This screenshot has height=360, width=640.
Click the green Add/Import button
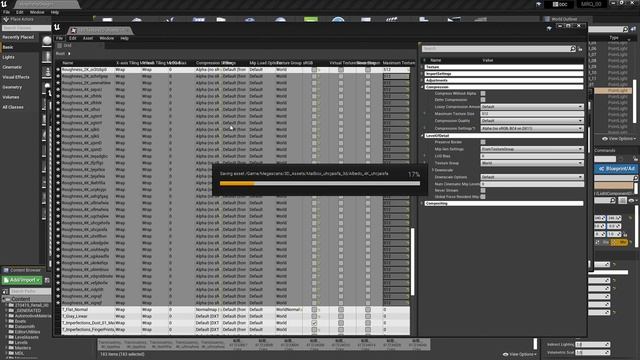point(22,280)
